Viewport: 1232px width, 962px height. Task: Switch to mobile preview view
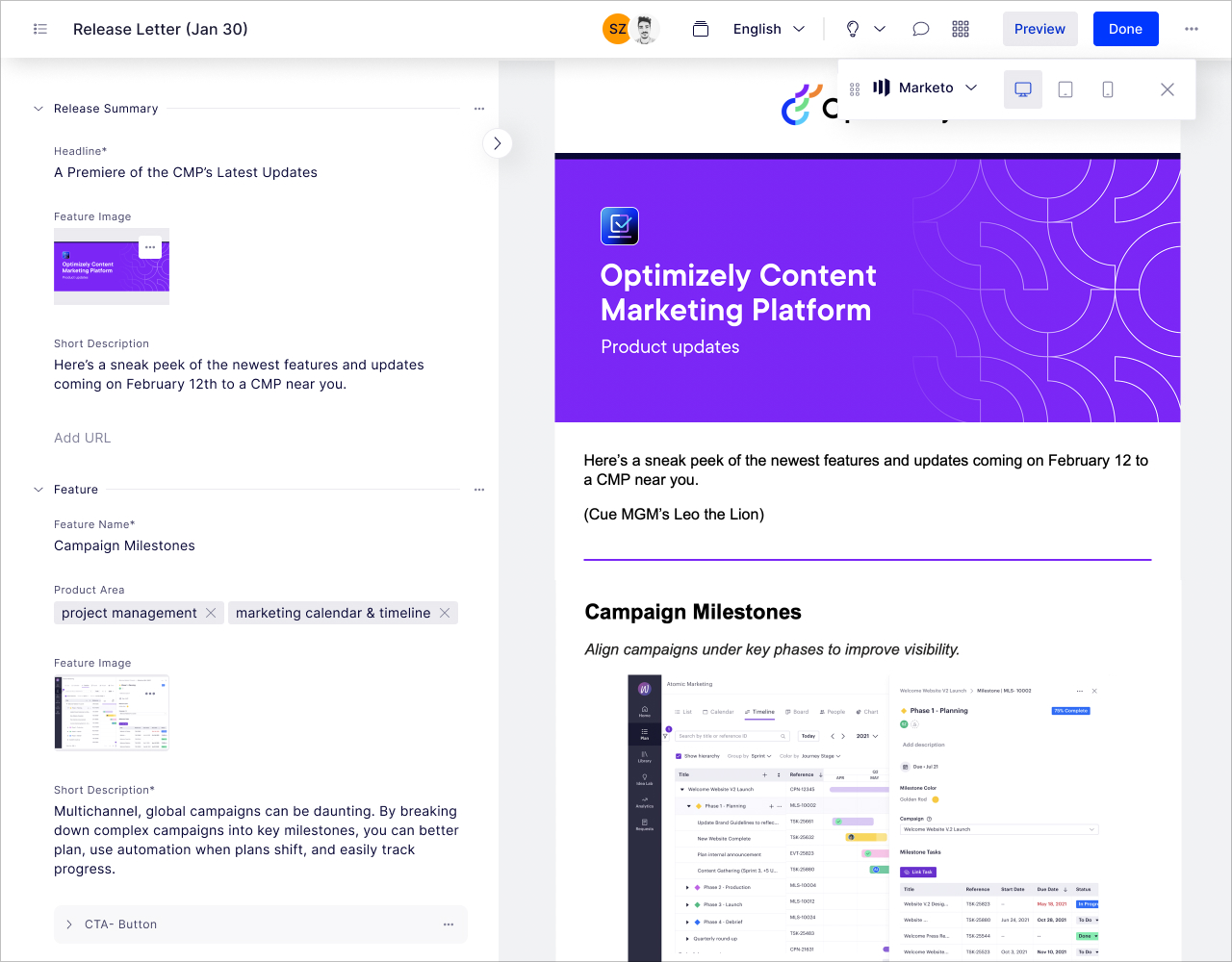click(1107, 89)
